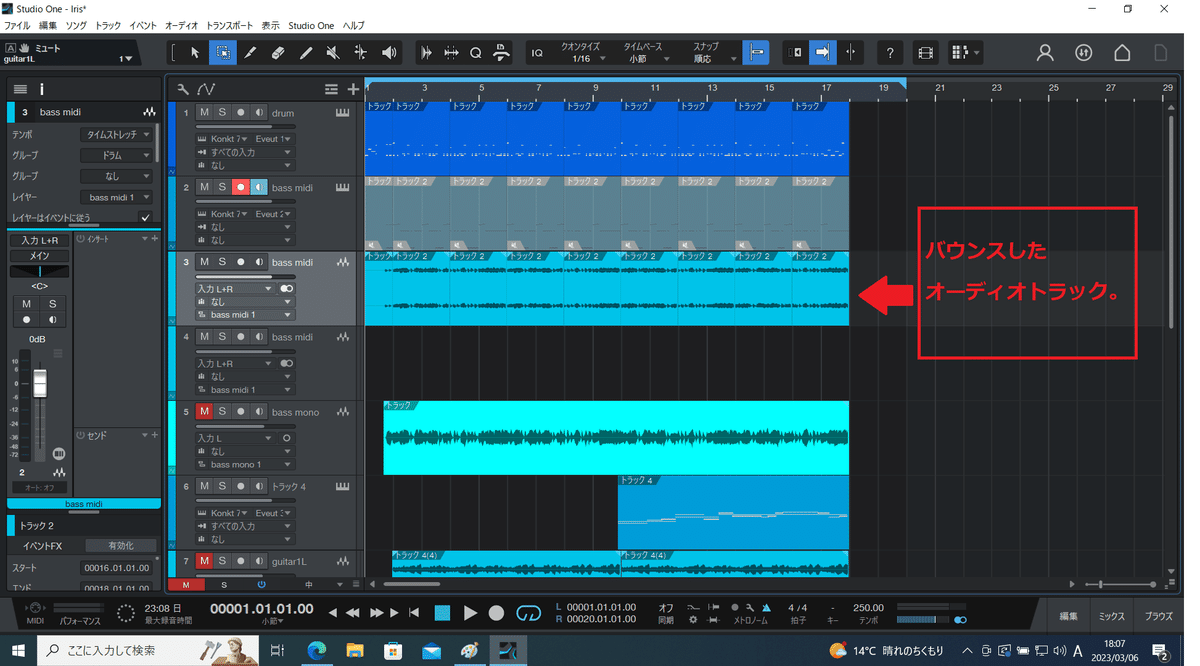Viewport: 1200px width, 666px height.
Task: Pick the Split tool
Action: 251,52
